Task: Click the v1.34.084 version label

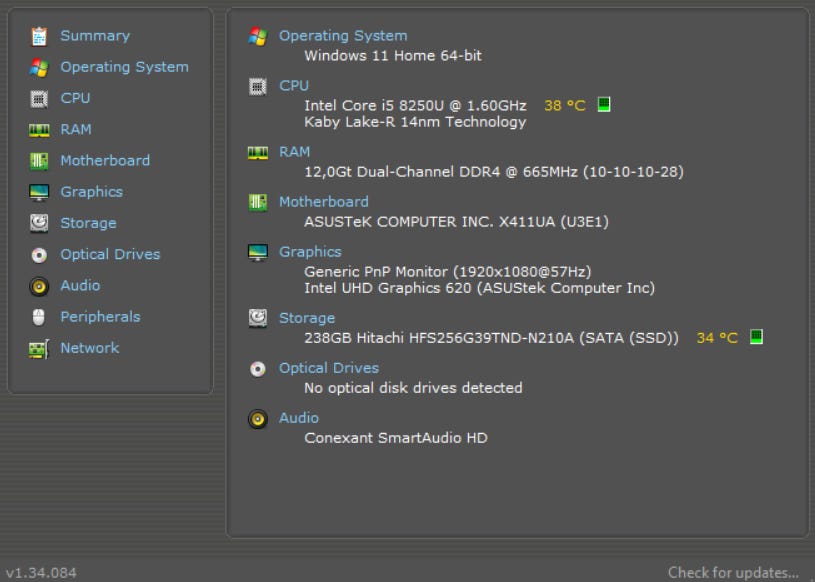Action: [x=42, y=573]
